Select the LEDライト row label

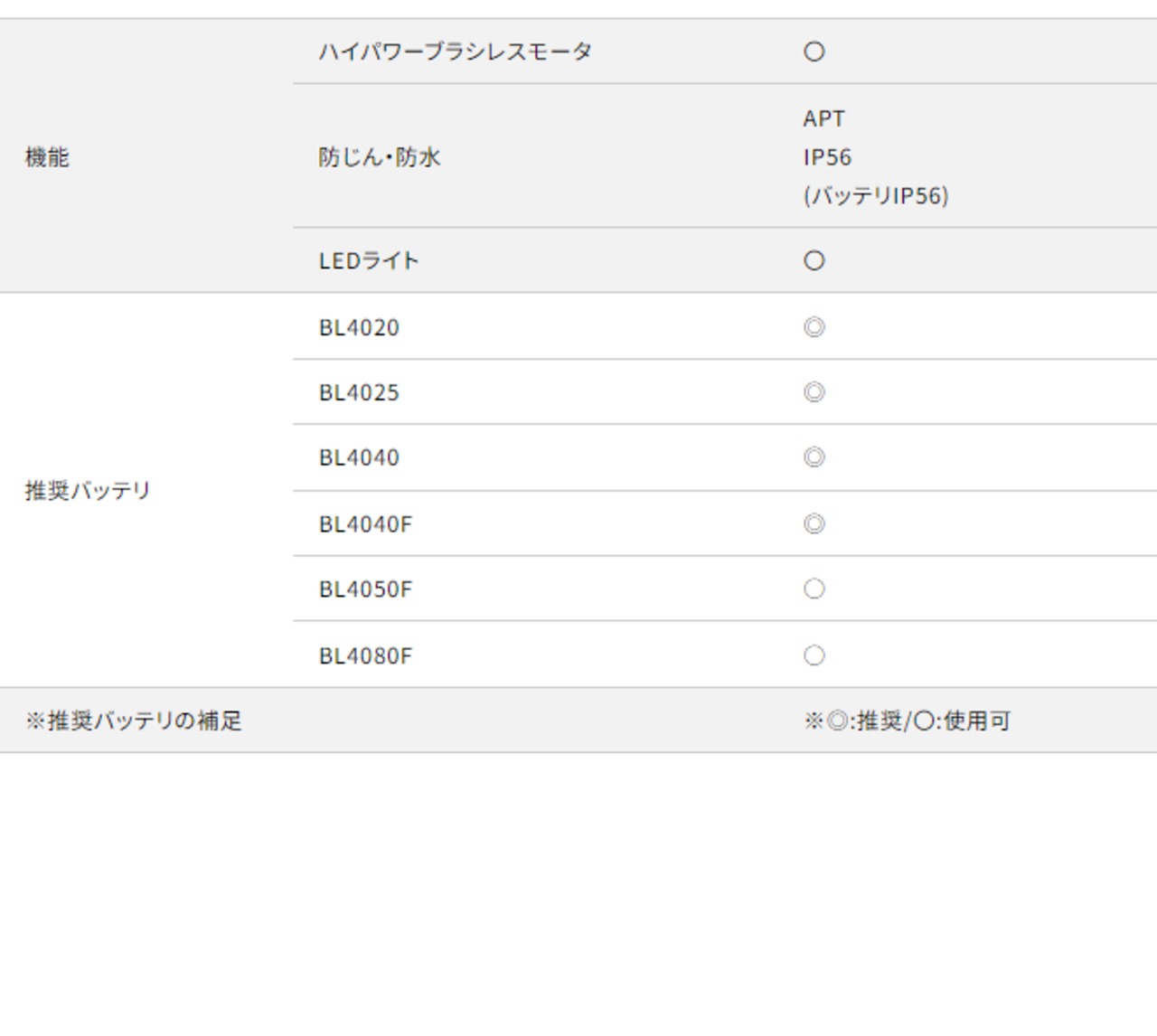(x=369, y=260)
